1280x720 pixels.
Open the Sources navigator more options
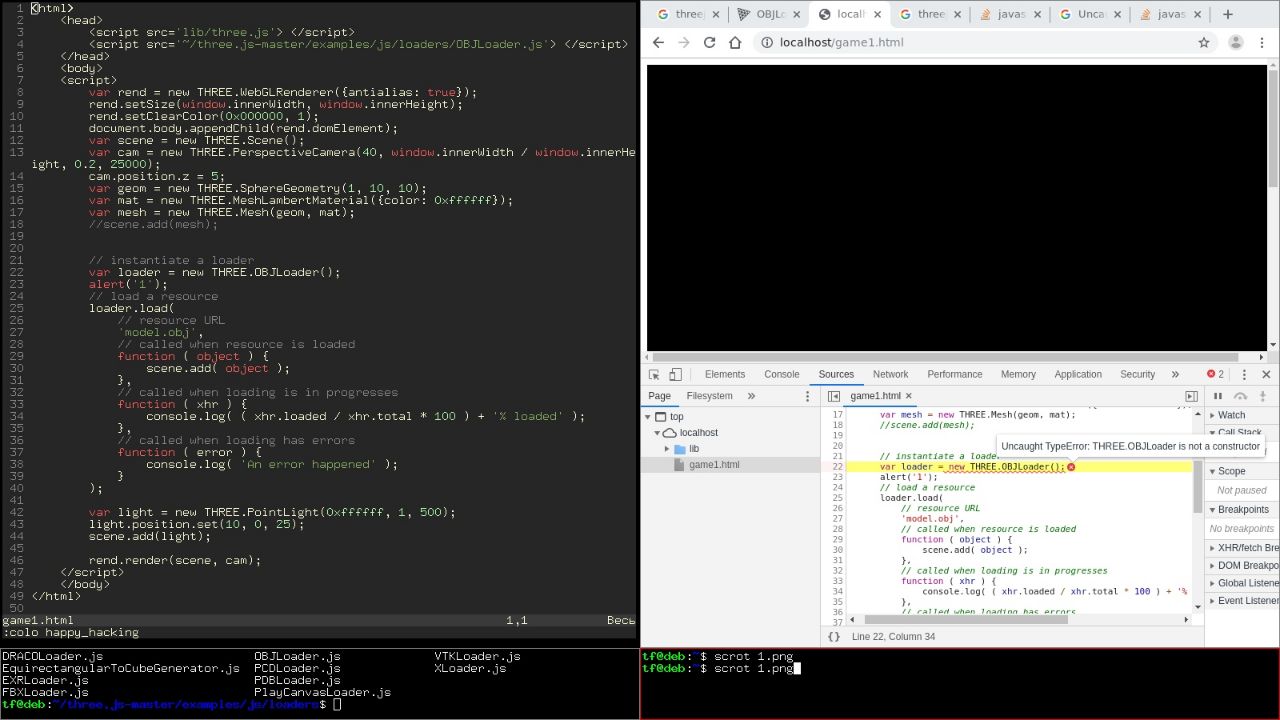[x=808, y=396]
